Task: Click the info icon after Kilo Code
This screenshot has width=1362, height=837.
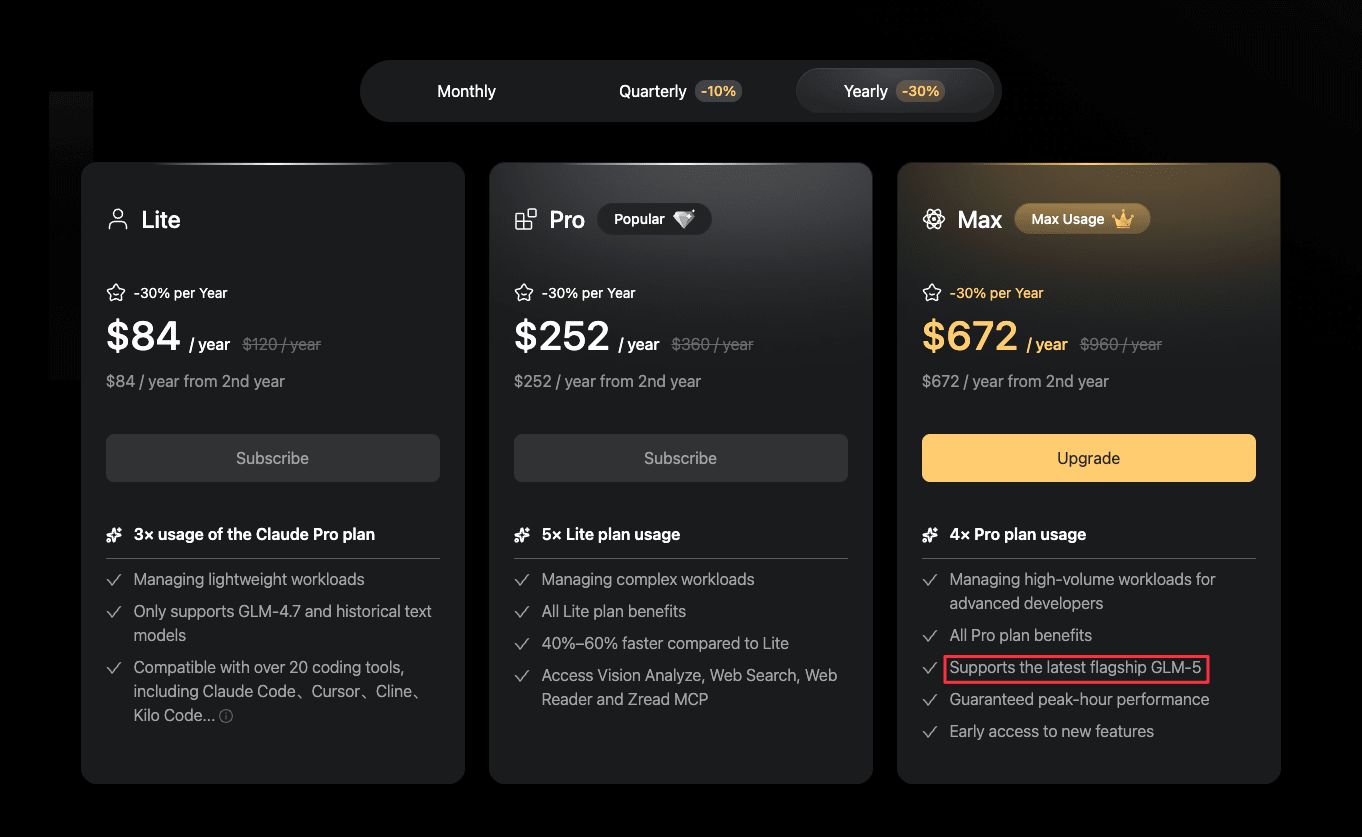Action: (x=226, y=716)
